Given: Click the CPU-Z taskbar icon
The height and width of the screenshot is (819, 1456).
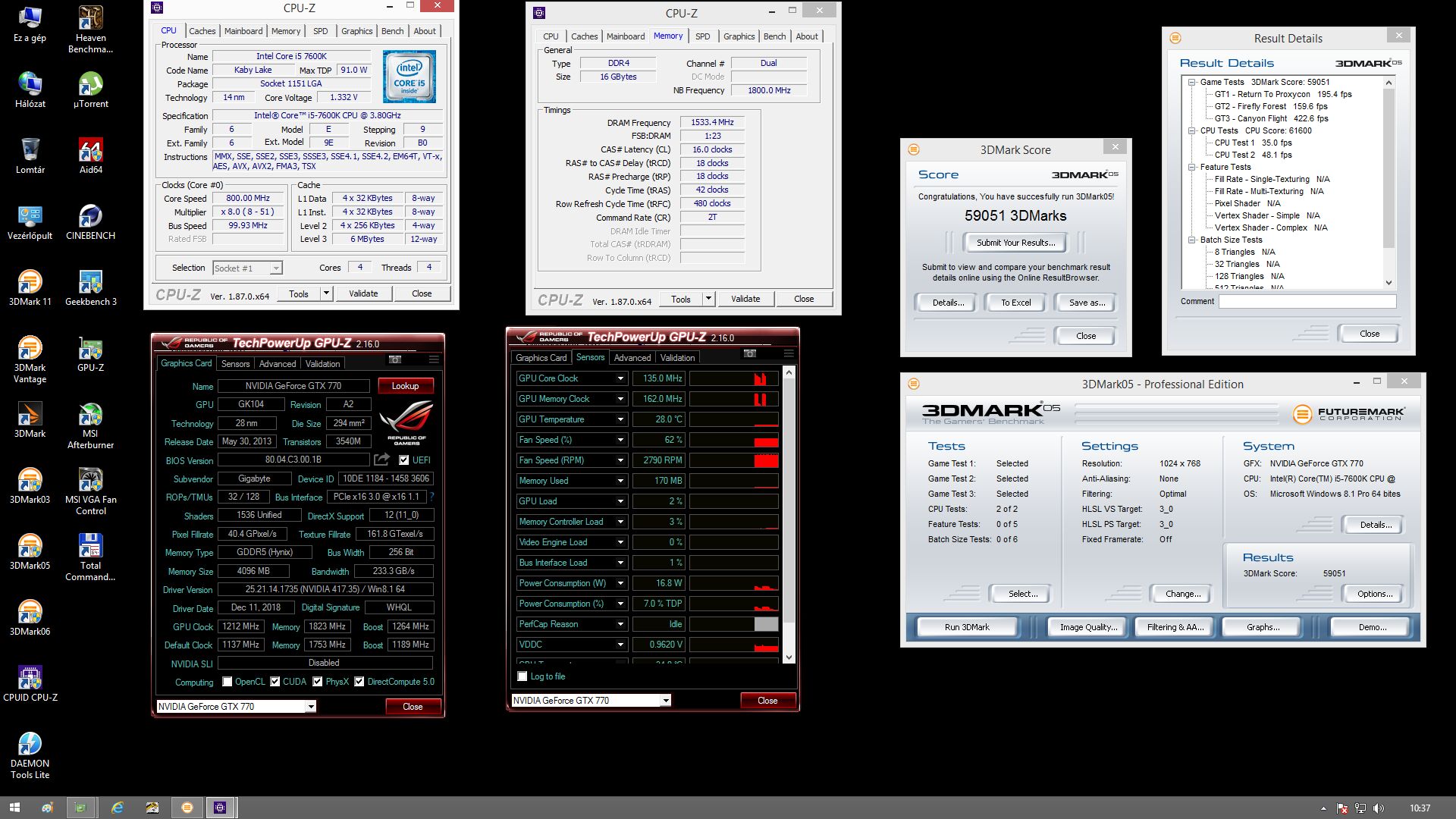Looking at the screenshot, I should point(220,808).
